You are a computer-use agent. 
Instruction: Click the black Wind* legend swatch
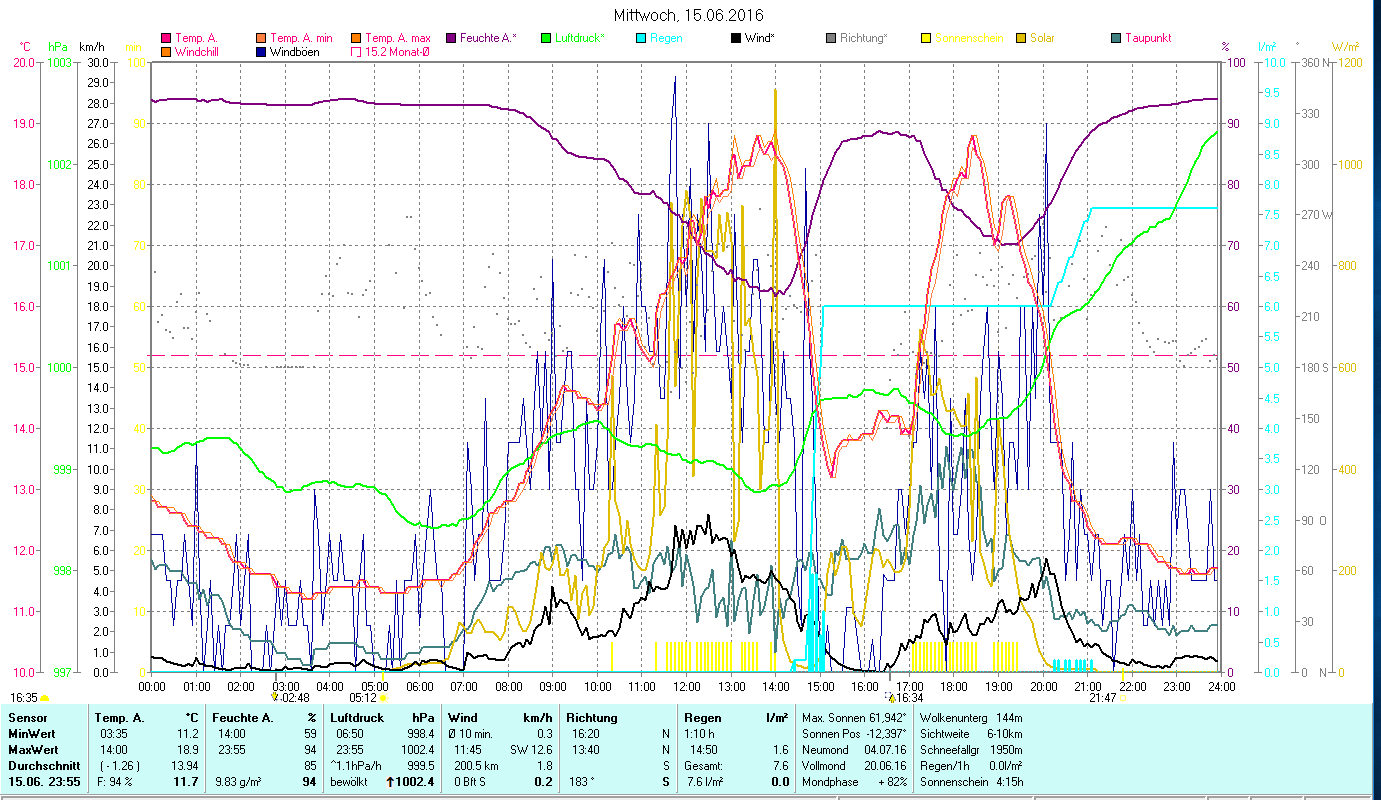[735, 38]
